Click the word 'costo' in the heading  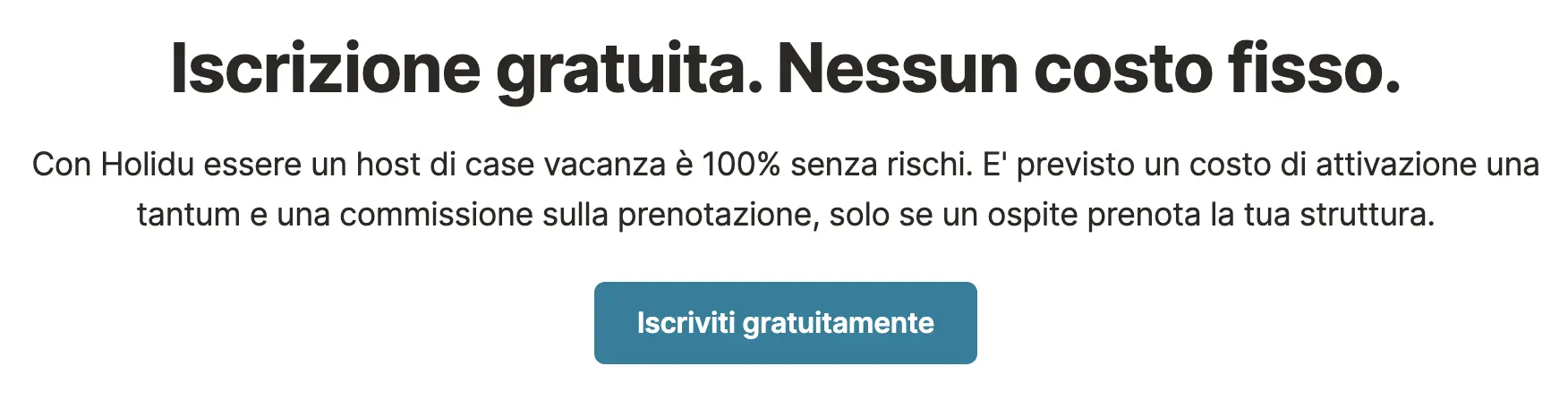point(1123,70)
